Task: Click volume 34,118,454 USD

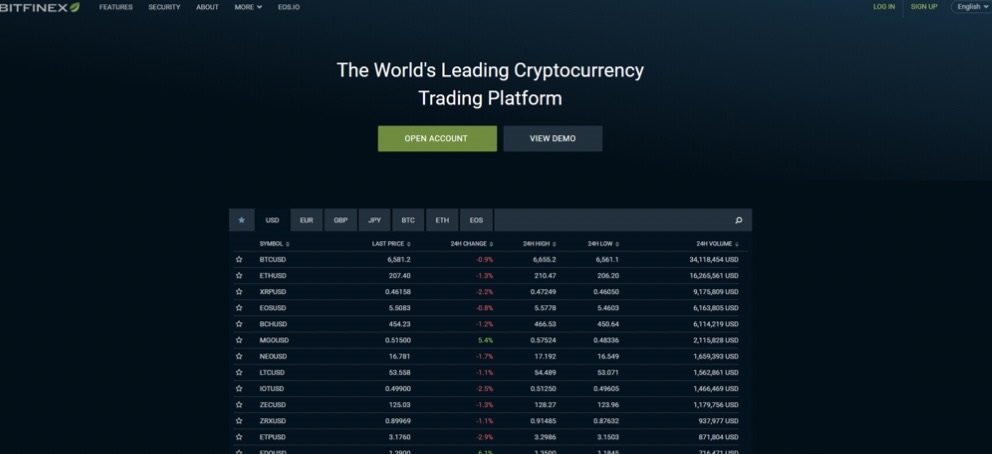Action: click(x=714, y=259)
